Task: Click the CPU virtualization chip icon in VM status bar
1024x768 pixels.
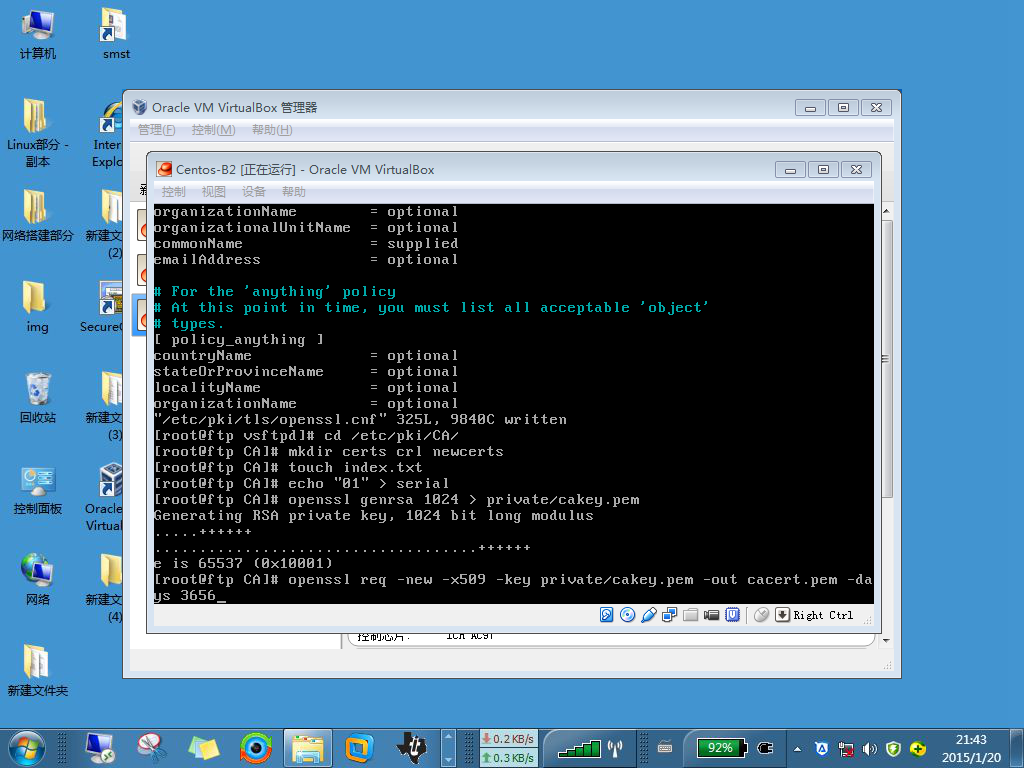Action: point(732,615)
